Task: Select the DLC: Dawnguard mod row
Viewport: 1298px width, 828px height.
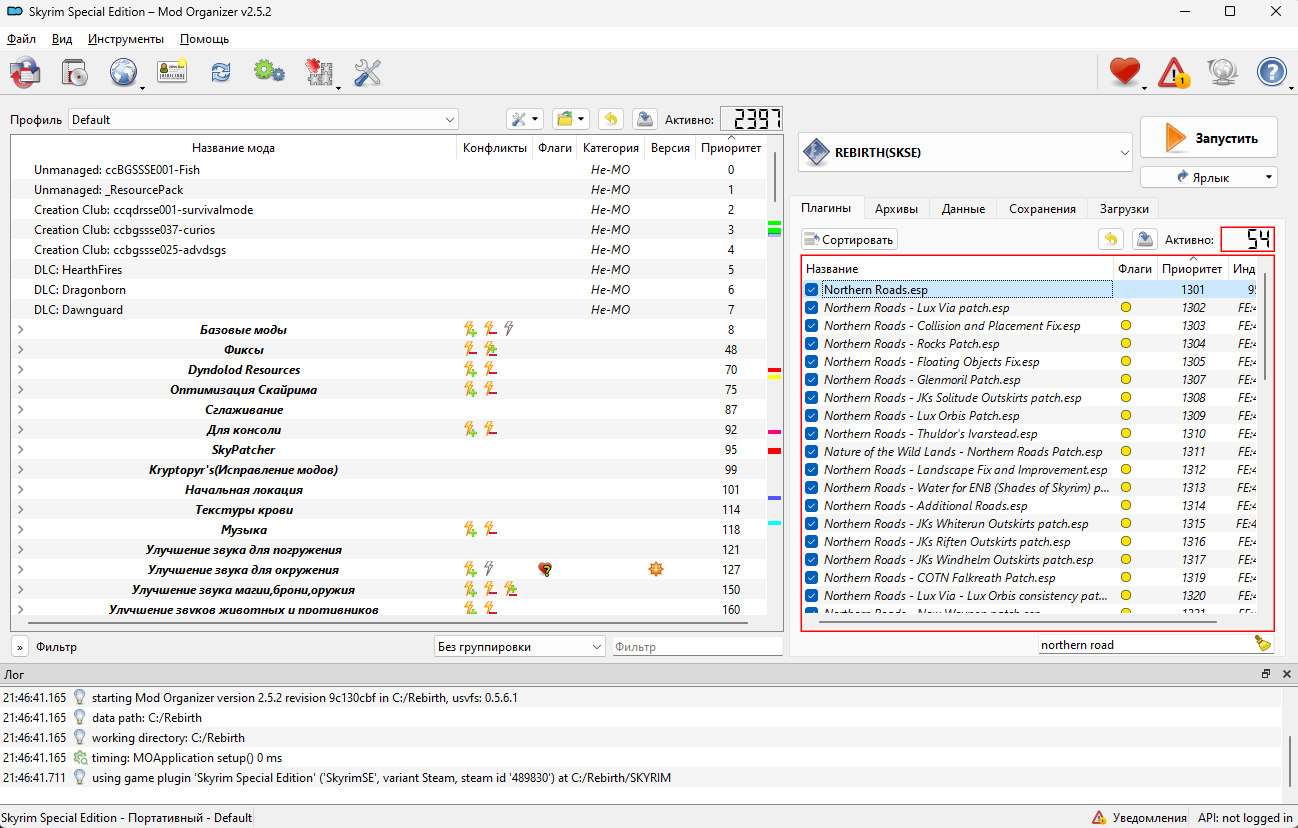Action: (x=388, y=310)
